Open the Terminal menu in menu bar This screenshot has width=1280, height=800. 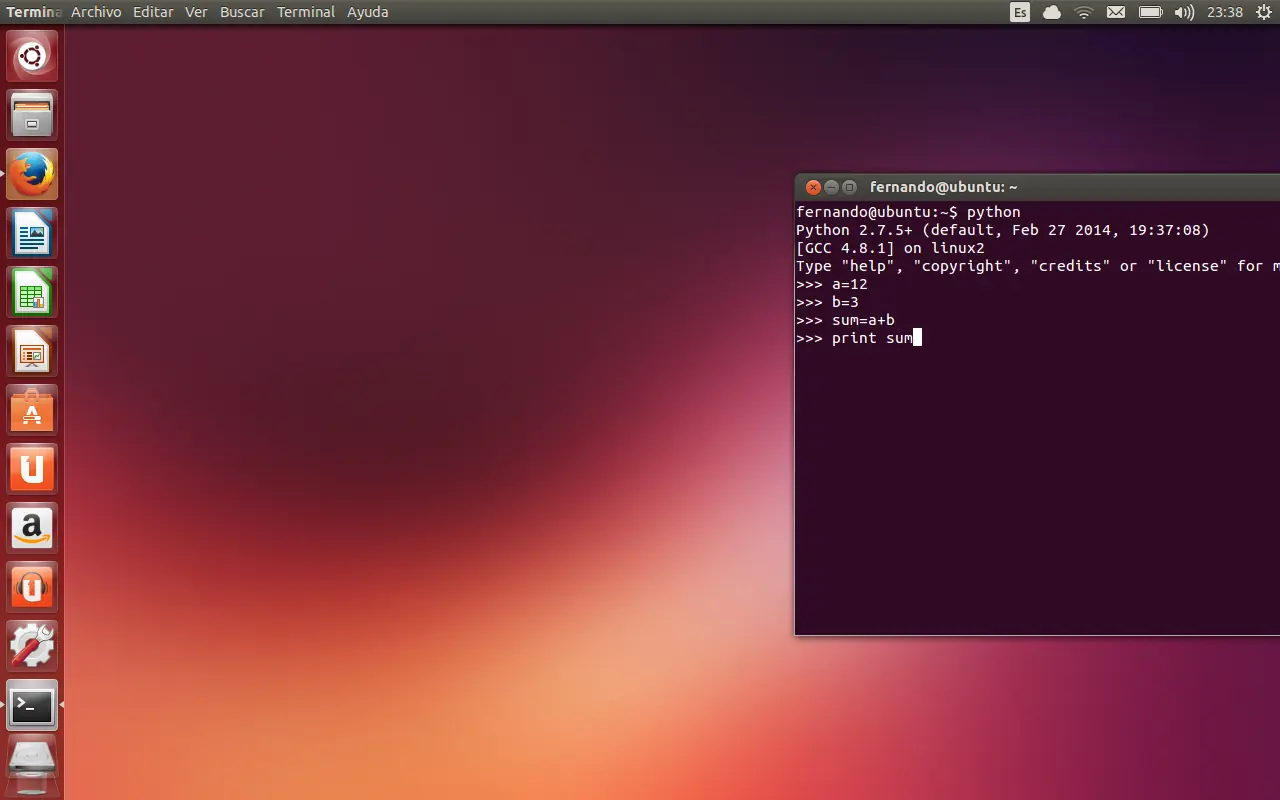click(306, 12)
